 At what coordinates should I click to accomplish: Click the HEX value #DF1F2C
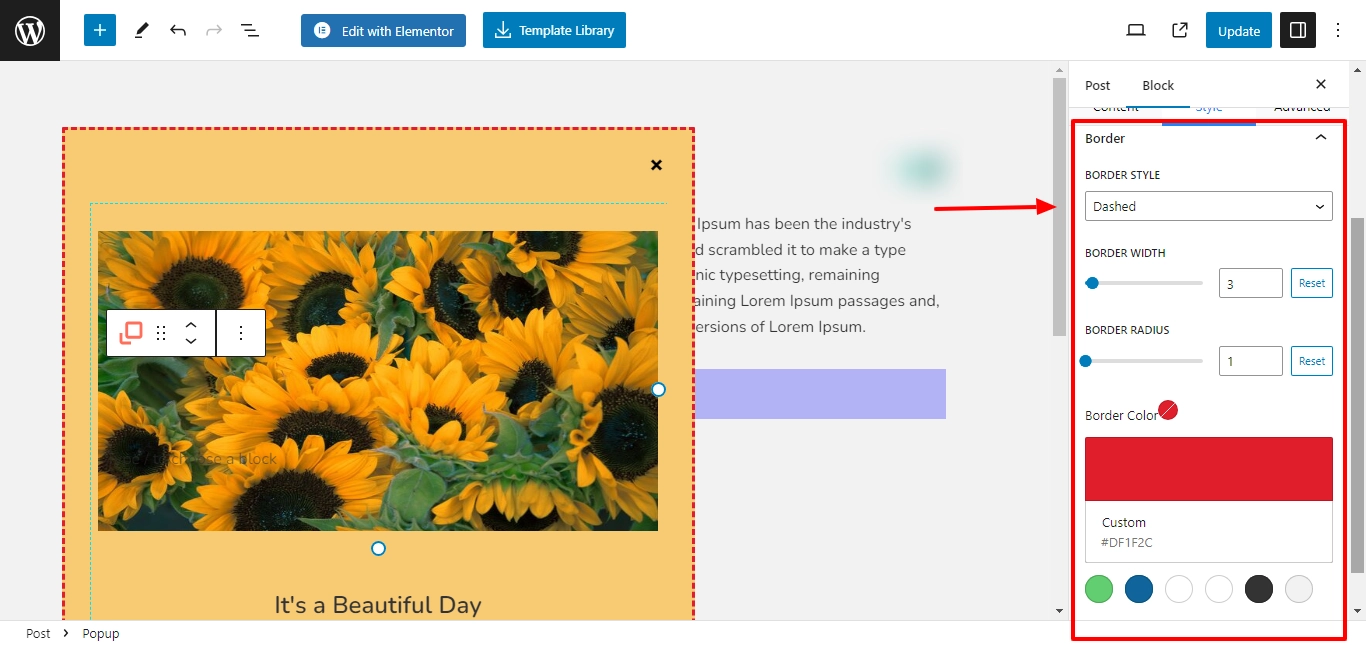(x=1127, y=543)
